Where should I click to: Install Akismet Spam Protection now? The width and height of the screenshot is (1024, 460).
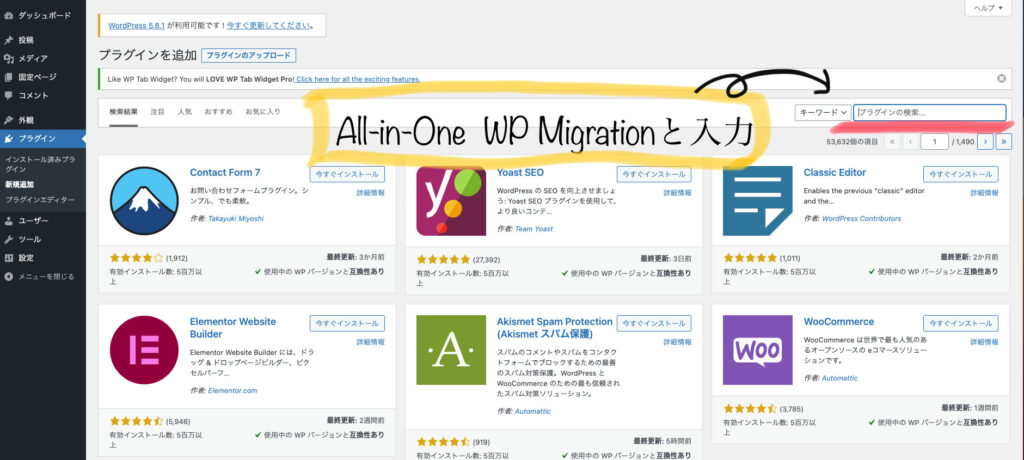pos(654,323)
